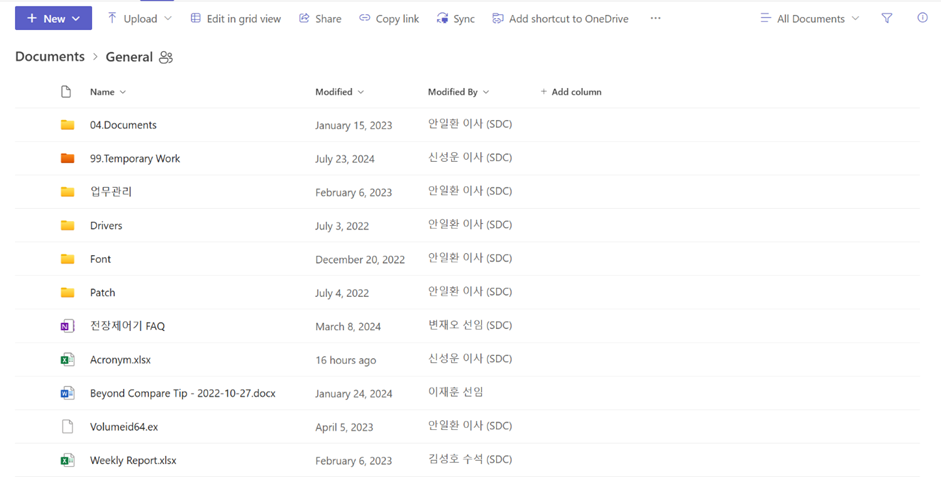Click the Word icon for Beyond Compare Tip
This screenshot has width=941, height=477.
tap(67, 393)
